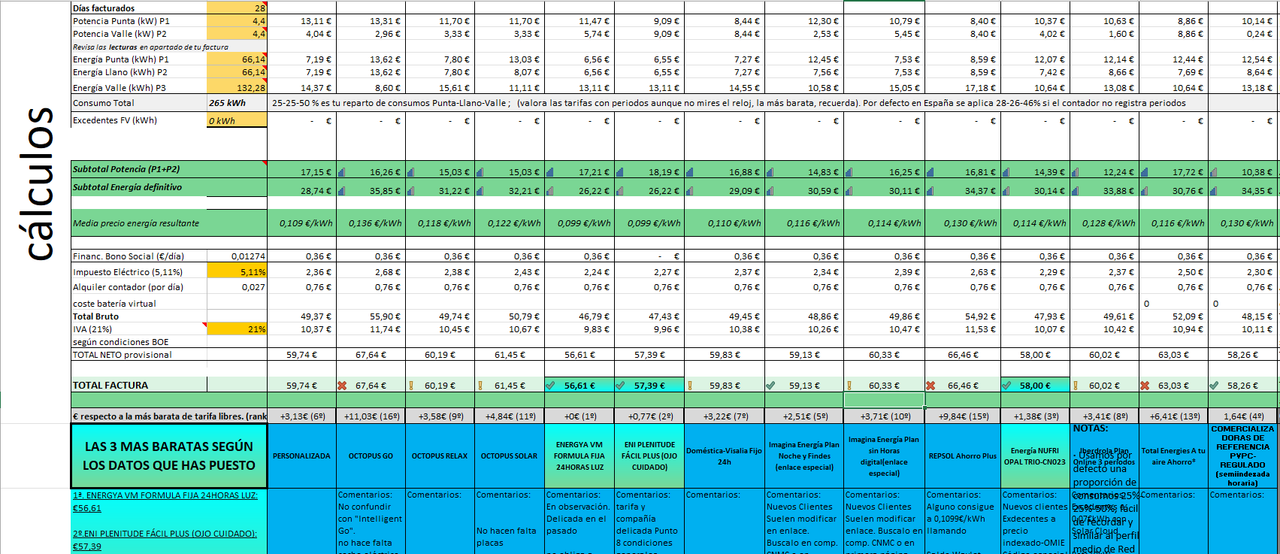Select the Energía Punta P1 yellow cell 66,14
The height and width of the screenshot is (554, 1280).
(x=237, y=60)
